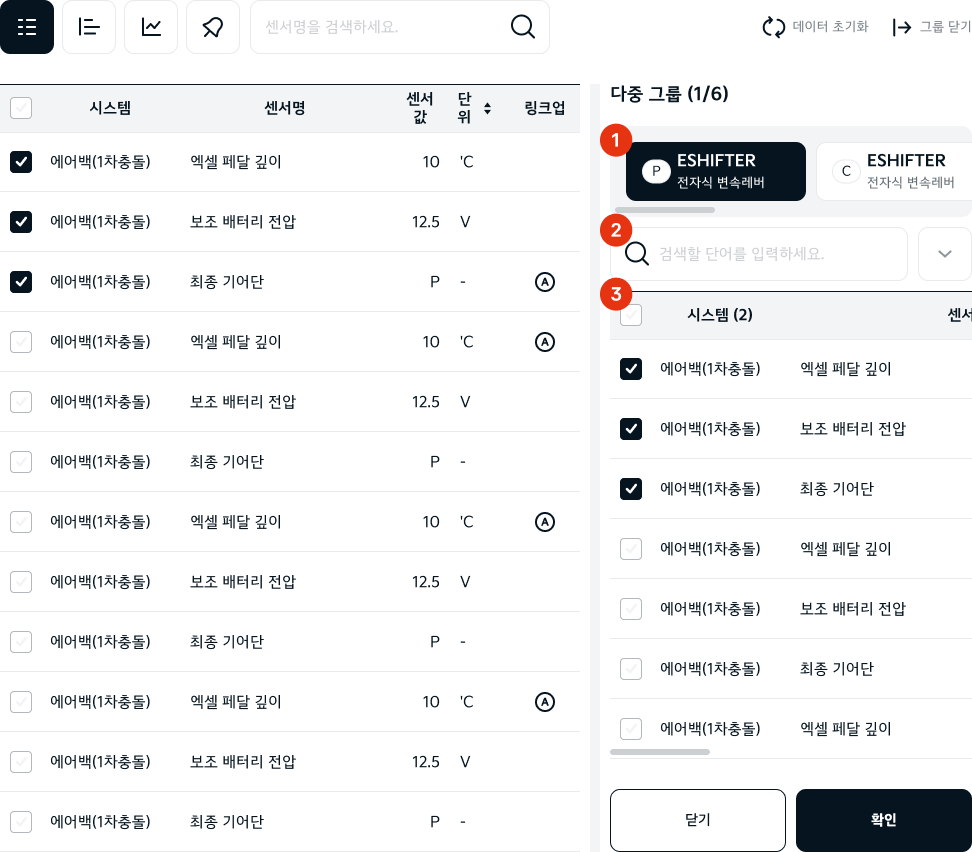Check group panel's unchecked 보조 배터리 전압 row
The image size is (972, 852).
click(x=631, y=609)
